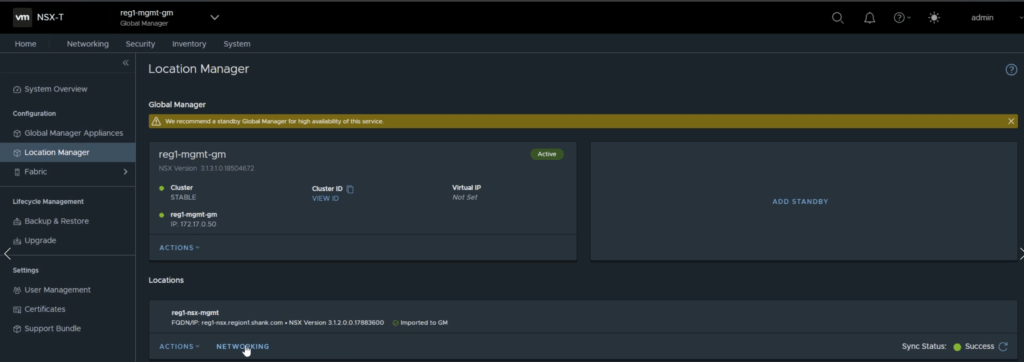Switch to the Networking tab
This screenshot has height=362, width=1024.
pyautogui.click(x=88, y=44)
